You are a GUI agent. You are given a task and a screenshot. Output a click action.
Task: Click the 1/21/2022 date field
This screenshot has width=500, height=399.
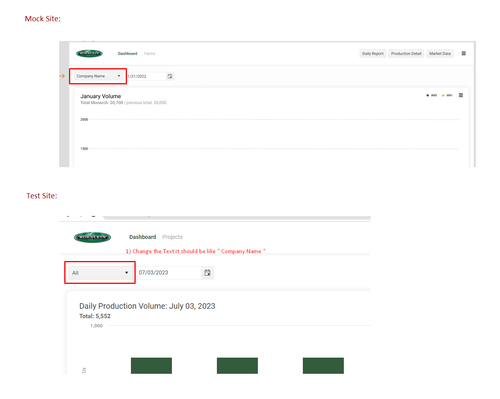tap(146, 76)
